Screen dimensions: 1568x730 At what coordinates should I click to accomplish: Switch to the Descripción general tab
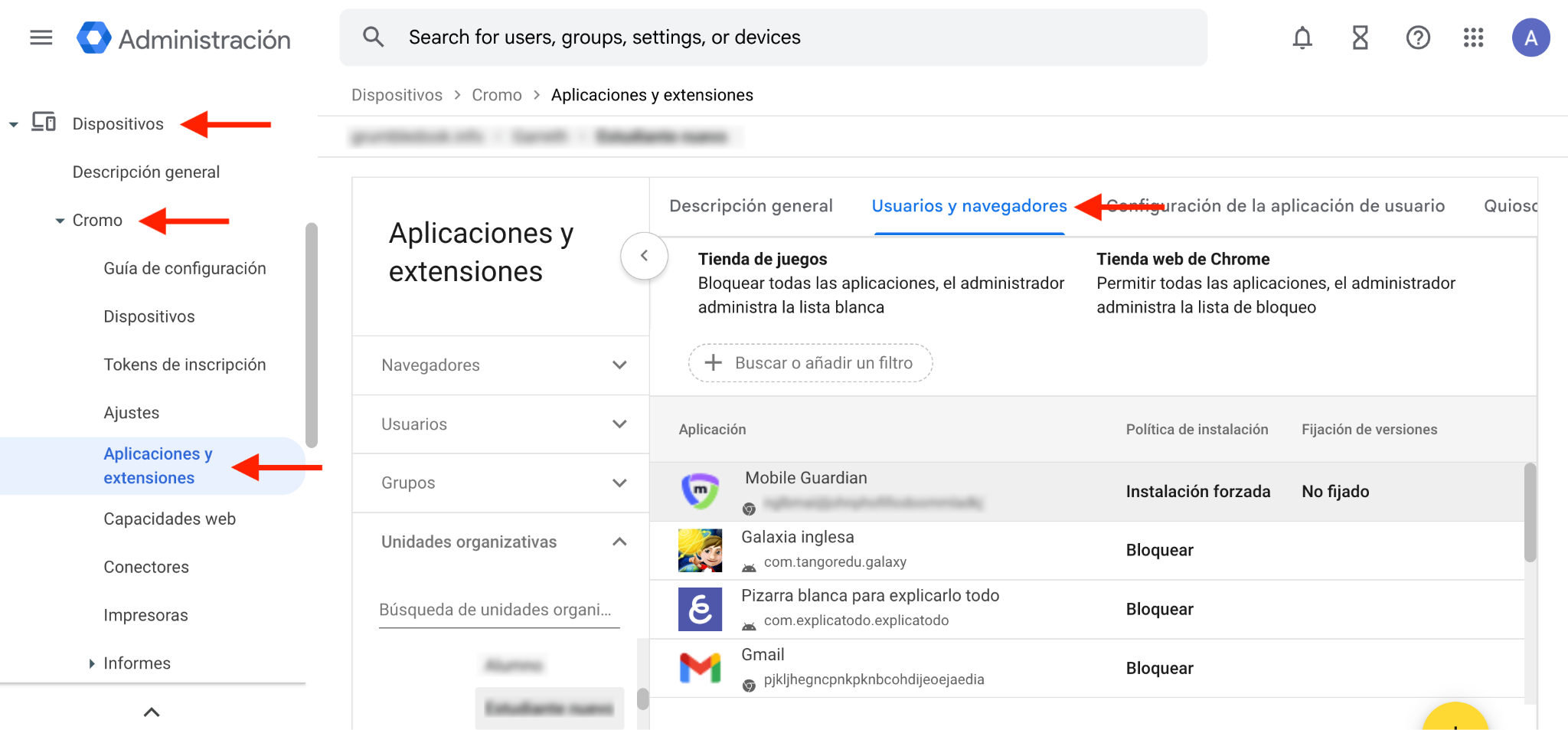(750, 206)
